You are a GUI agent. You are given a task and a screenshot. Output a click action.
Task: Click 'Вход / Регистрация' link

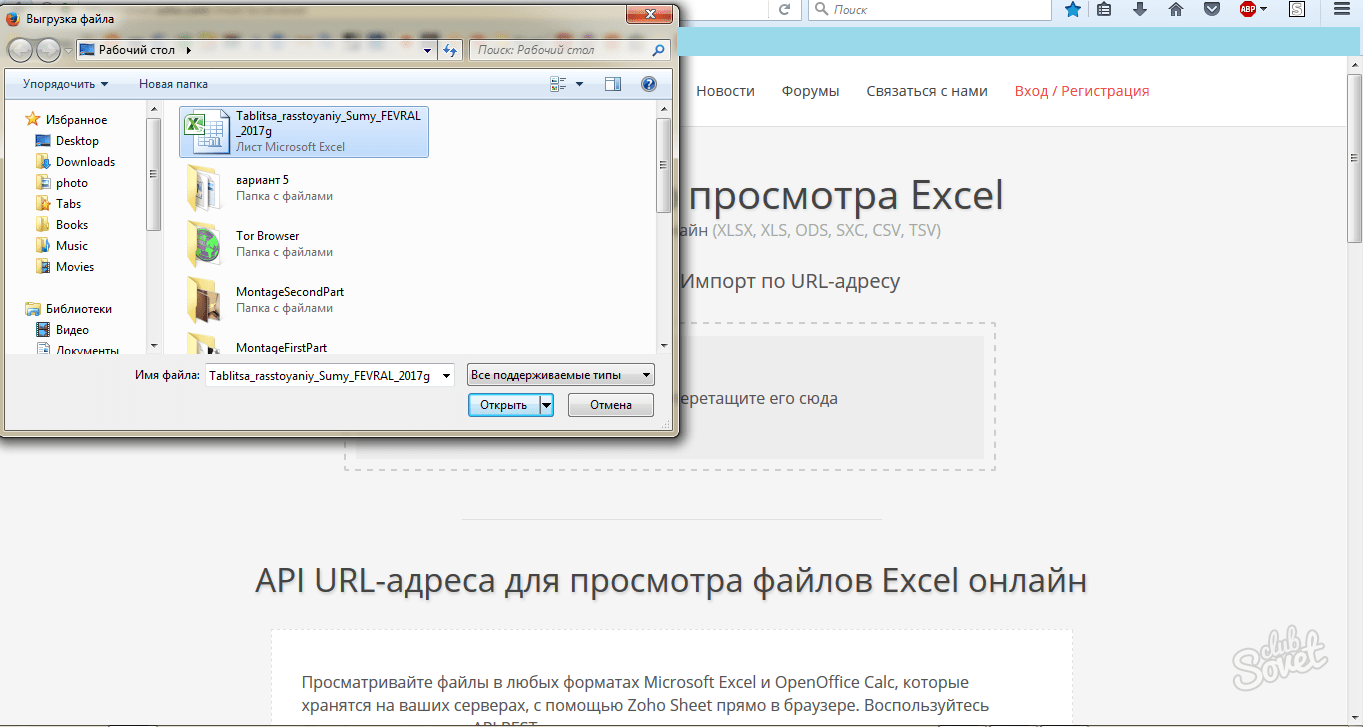(1081, 91)
